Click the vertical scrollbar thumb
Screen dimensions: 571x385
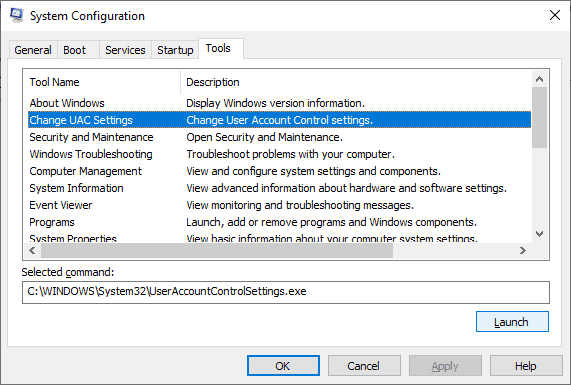539,117
